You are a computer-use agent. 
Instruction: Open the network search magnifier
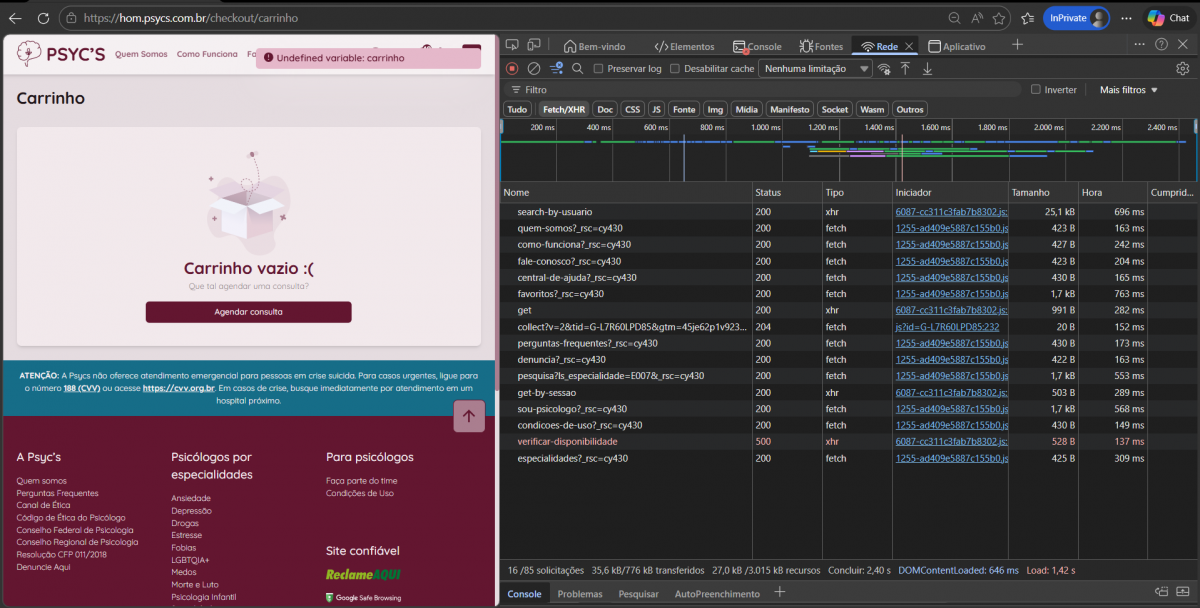click(x=578, y=68)
